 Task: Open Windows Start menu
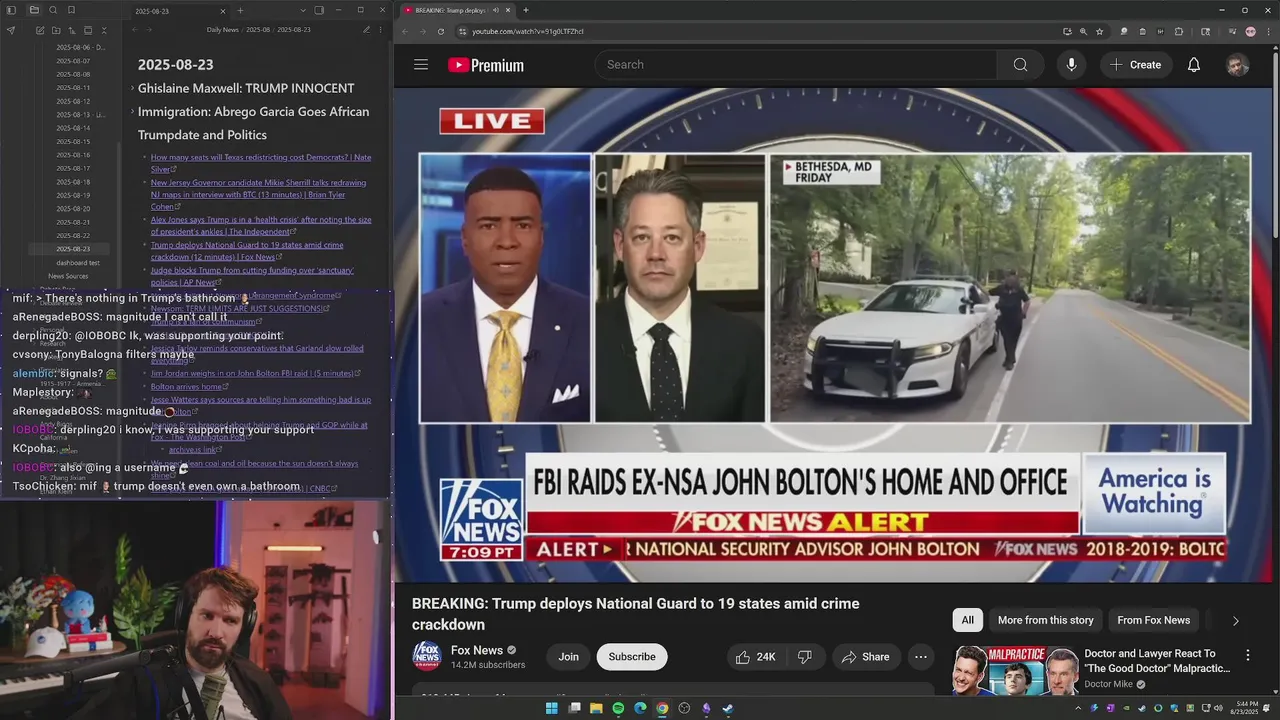click(551, 709)
